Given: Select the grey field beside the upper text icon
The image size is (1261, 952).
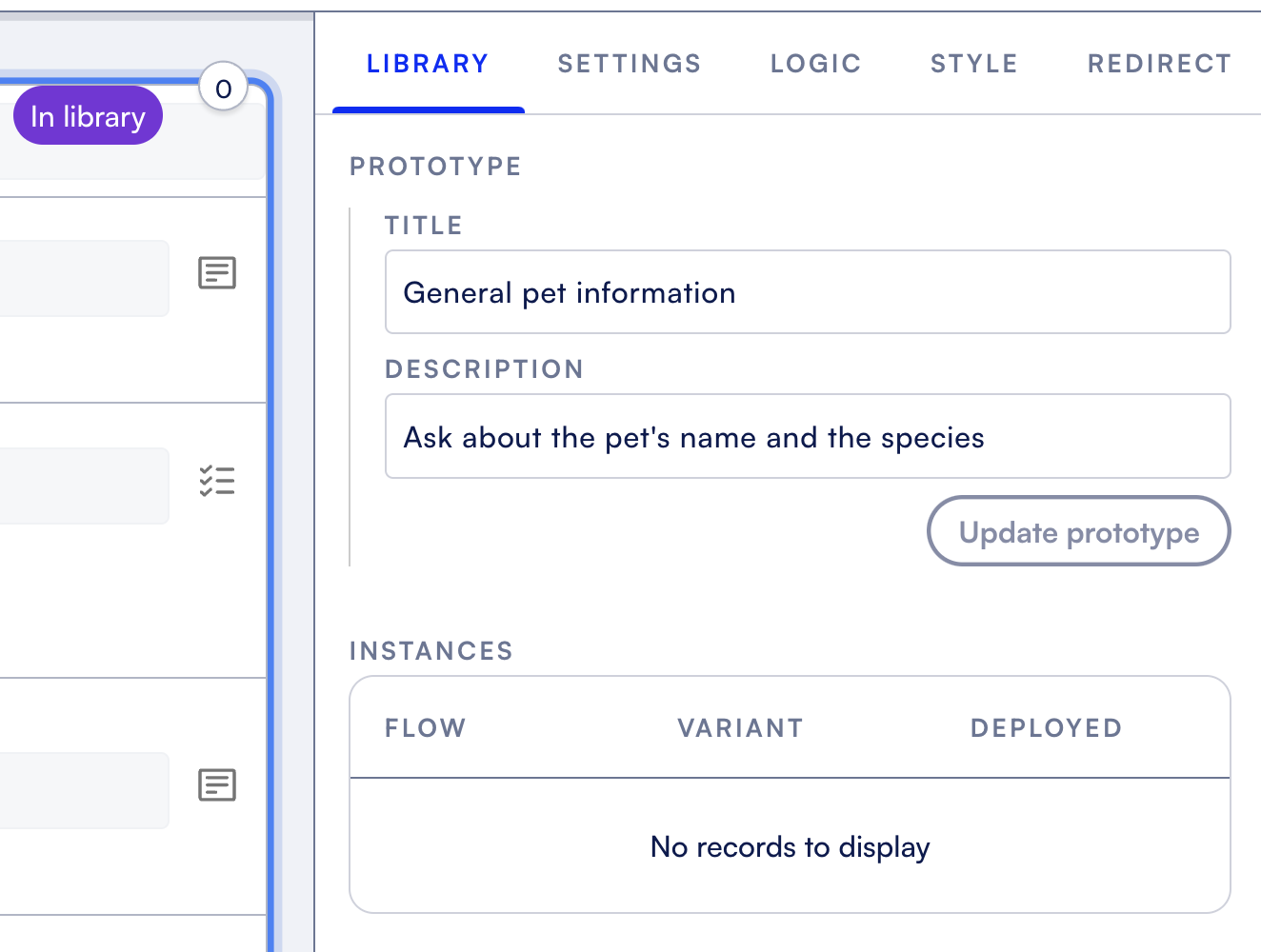Looking at the screenshot, I should click(x=84, y=278).
